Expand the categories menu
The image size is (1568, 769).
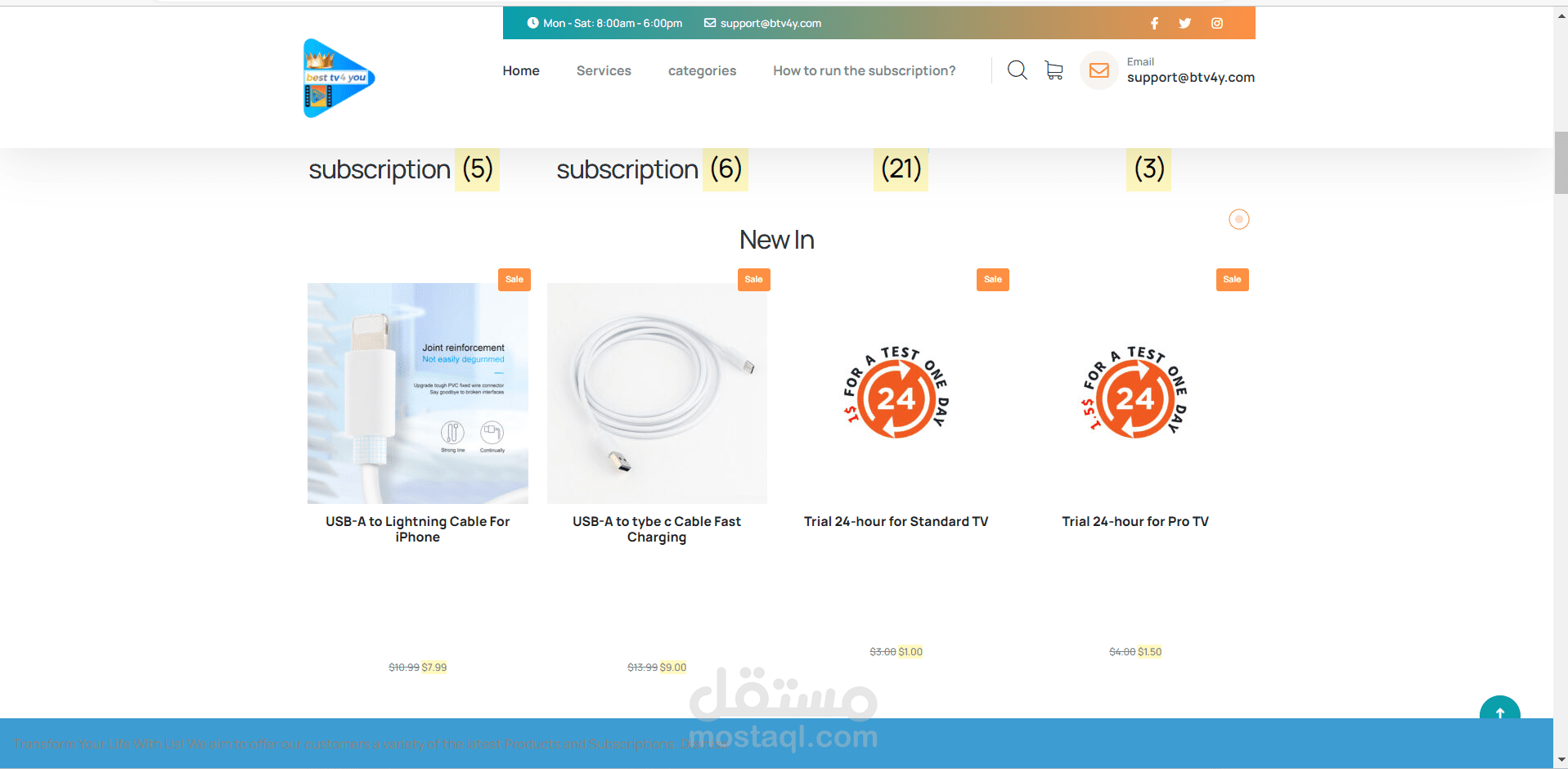point(702,71)
